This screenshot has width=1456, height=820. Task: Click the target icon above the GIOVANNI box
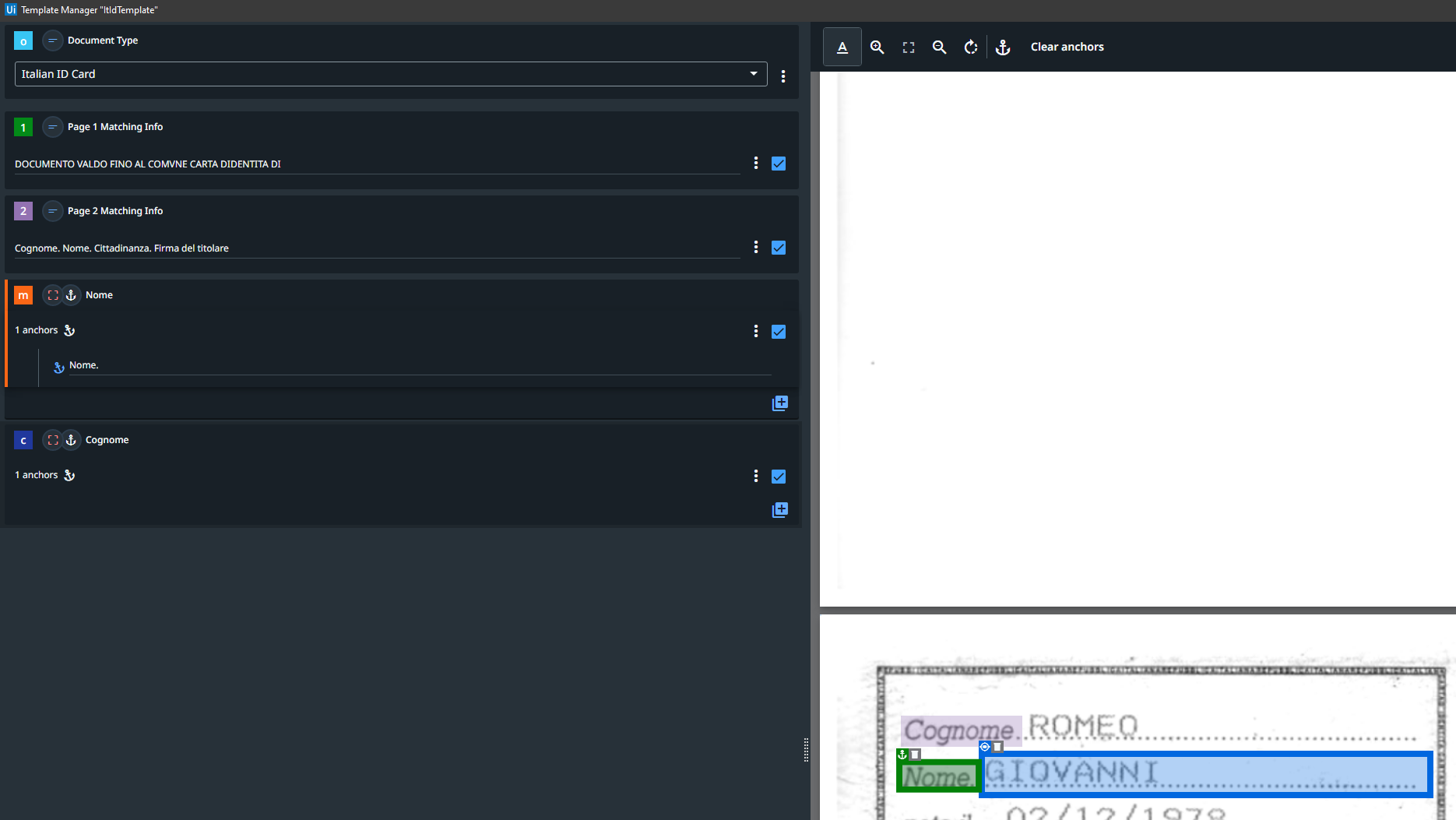985,747
